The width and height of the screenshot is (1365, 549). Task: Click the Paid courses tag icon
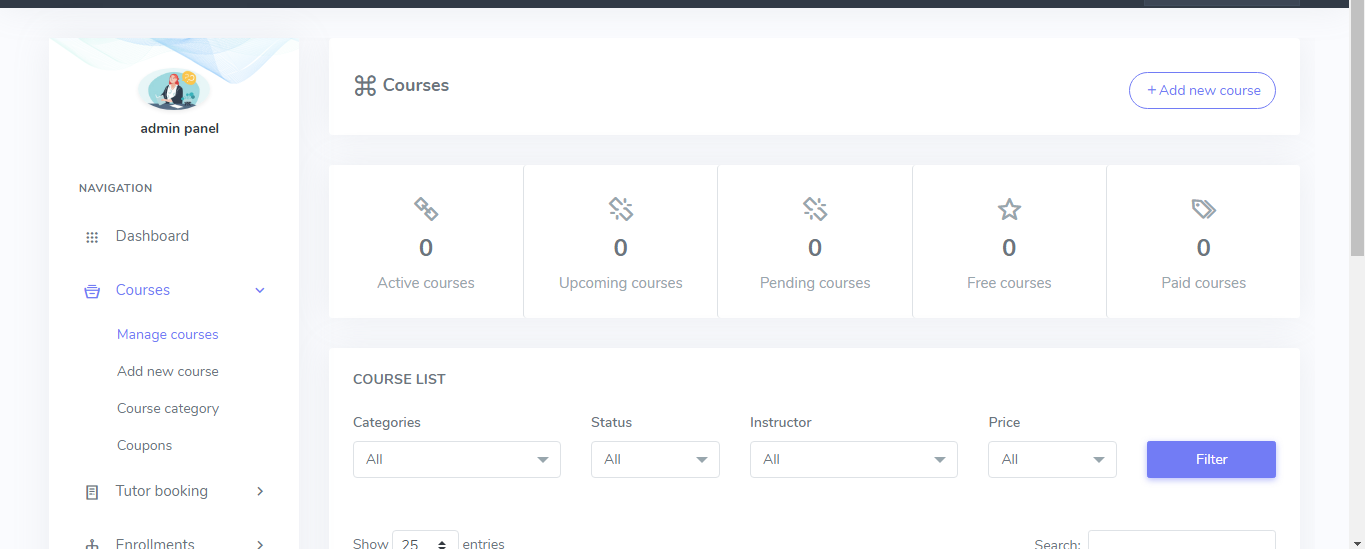click(x=1203, y=209)
